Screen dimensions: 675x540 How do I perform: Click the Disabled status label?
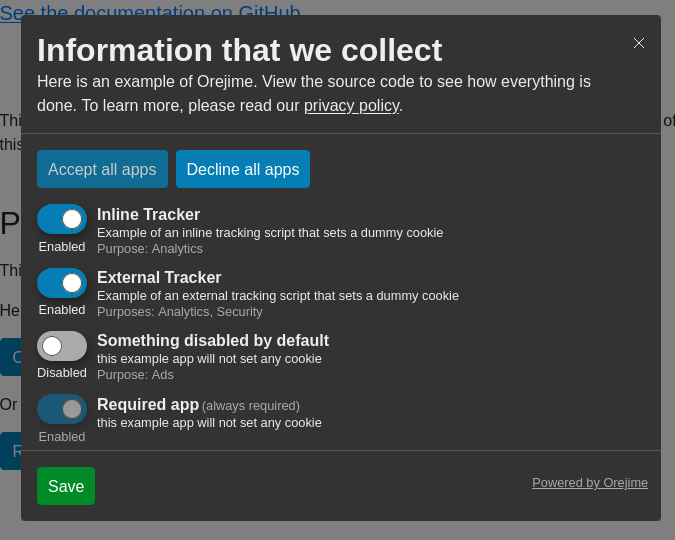point(62,372)
